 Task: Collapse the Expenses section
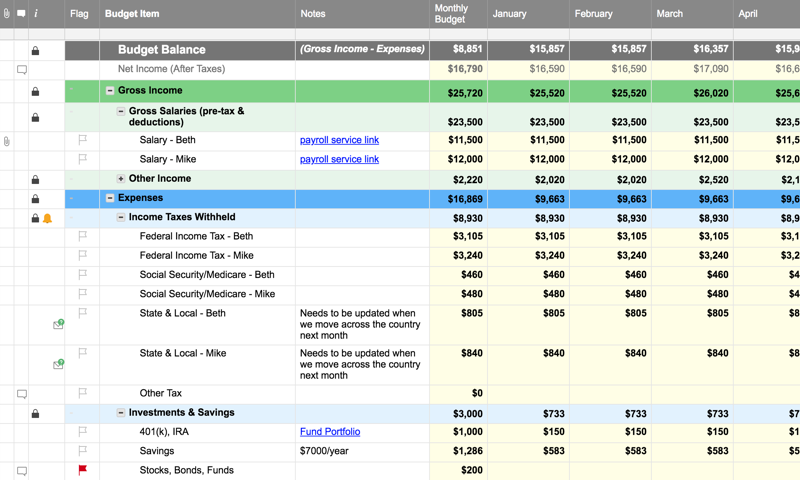coord(110,198)
